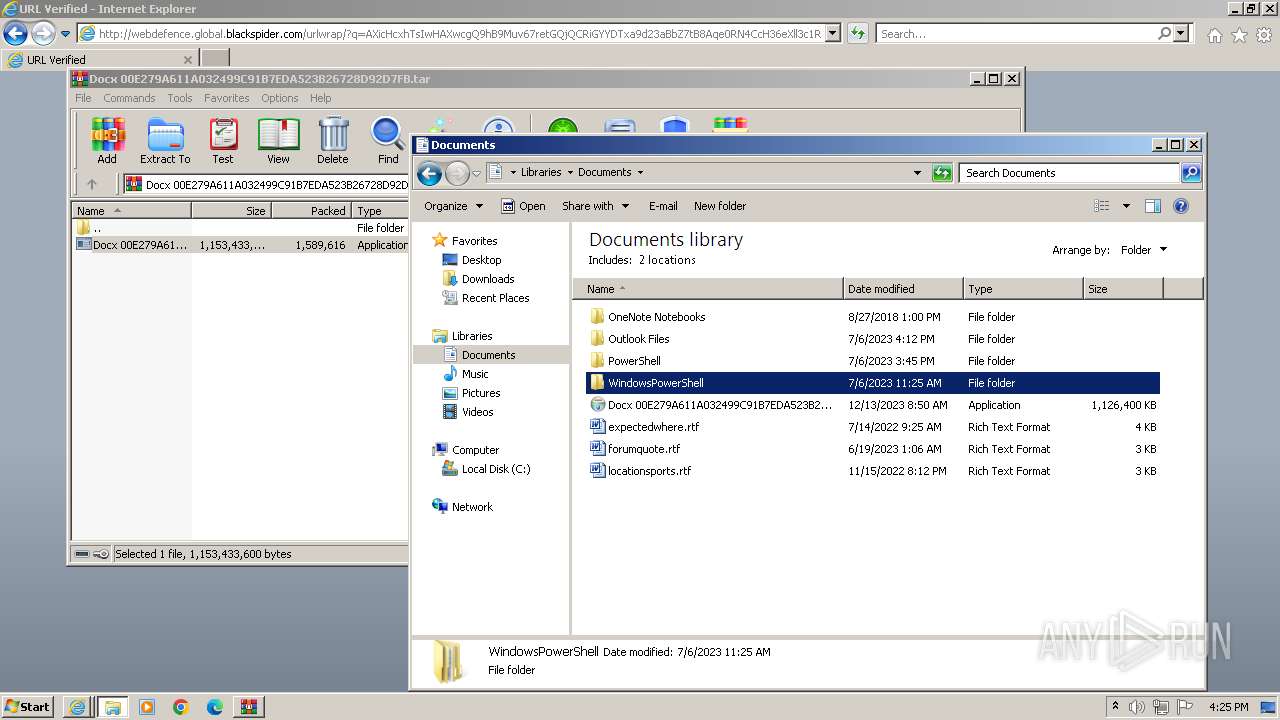Click the Internet Explorer taskbar icon
This screenshot has width=1280, height=720.
pos(77,707)
